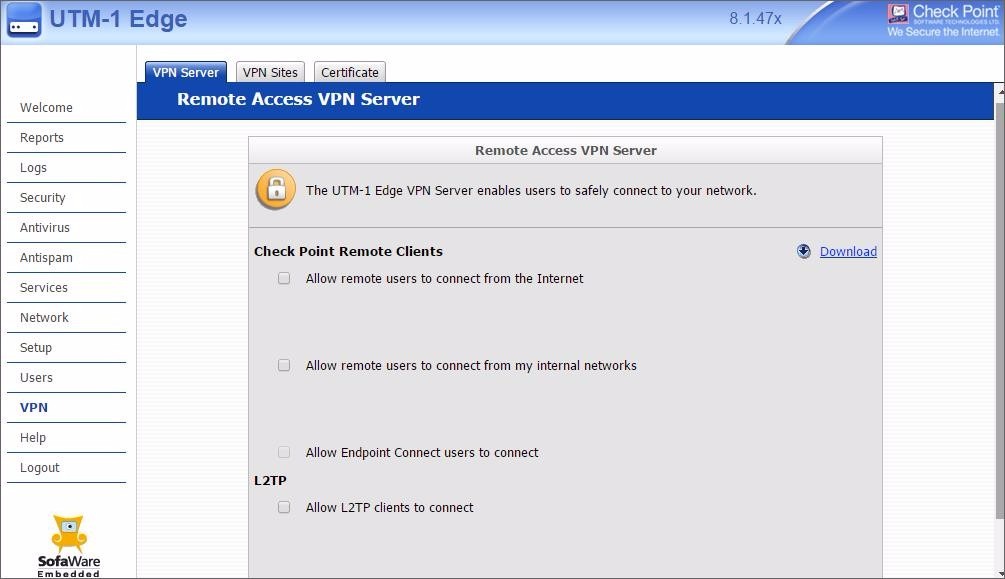This screenshot has height=579, width=1005.
Task: Open the Certificate tab
Action: pos(350,72)
